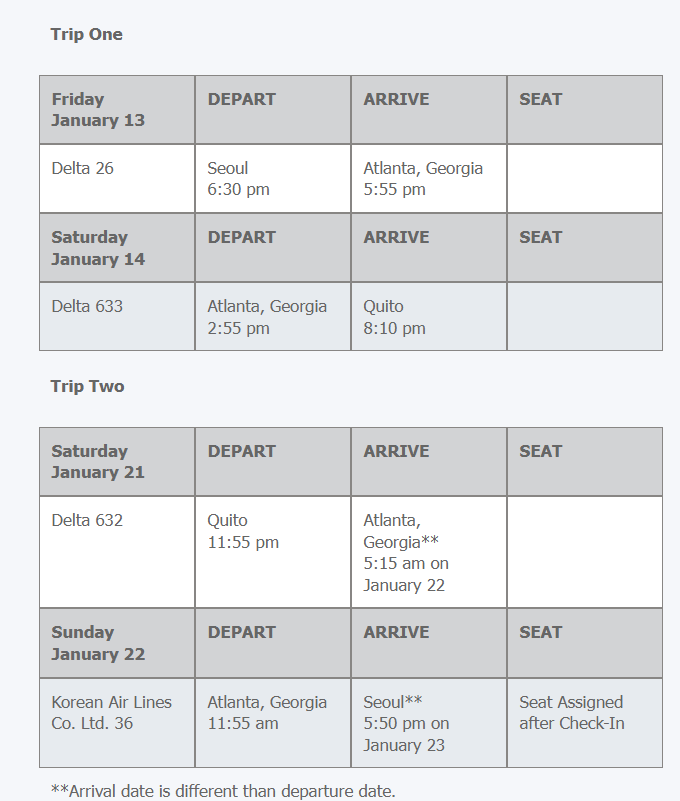Click Korean Air Lines Co. Ltd. 36
Screen dimensions: 680x801
pos(111,712)
